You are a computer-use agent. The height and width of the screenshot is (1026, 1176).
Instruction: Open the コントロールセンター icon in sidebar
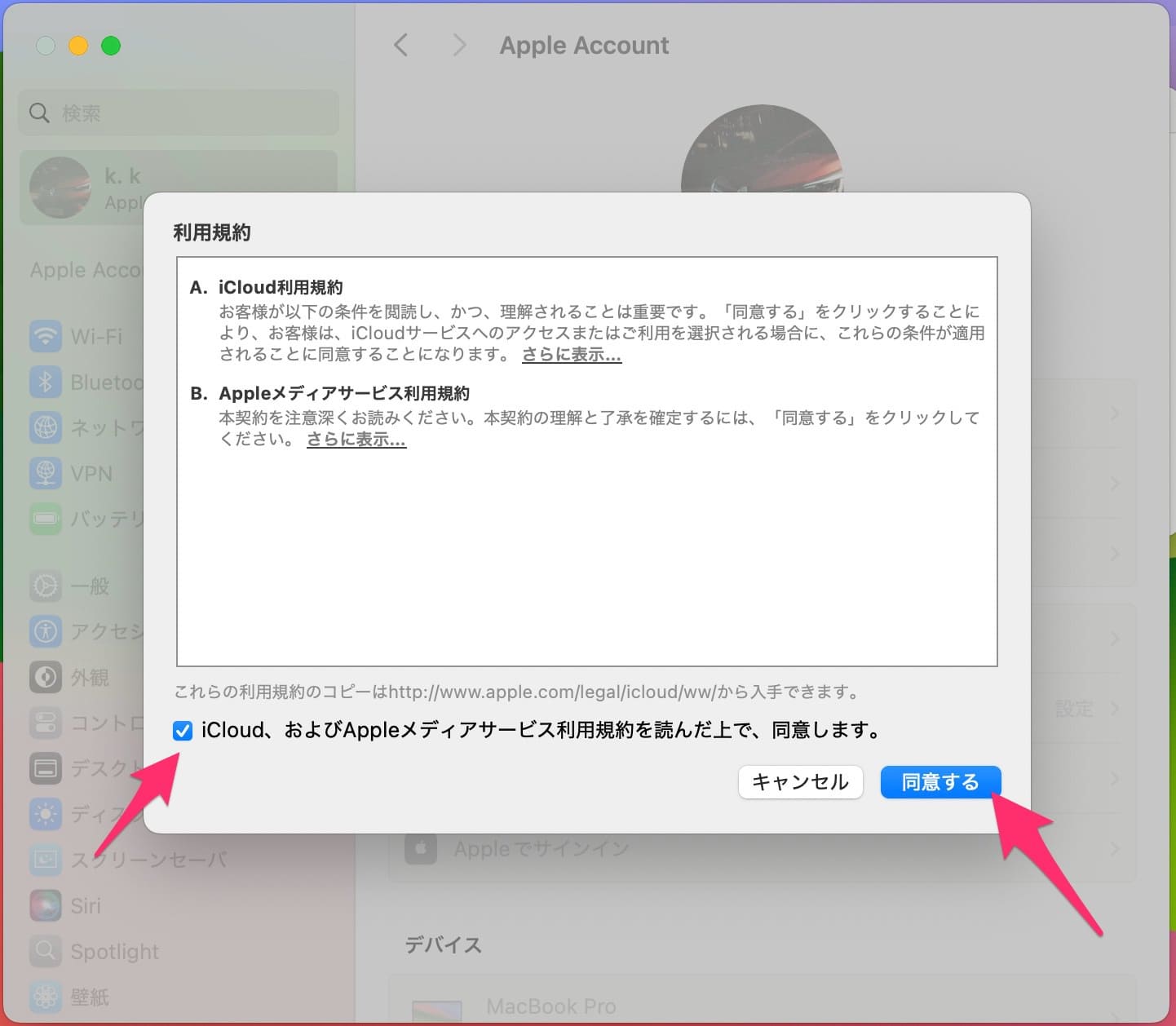pos(46,723)
